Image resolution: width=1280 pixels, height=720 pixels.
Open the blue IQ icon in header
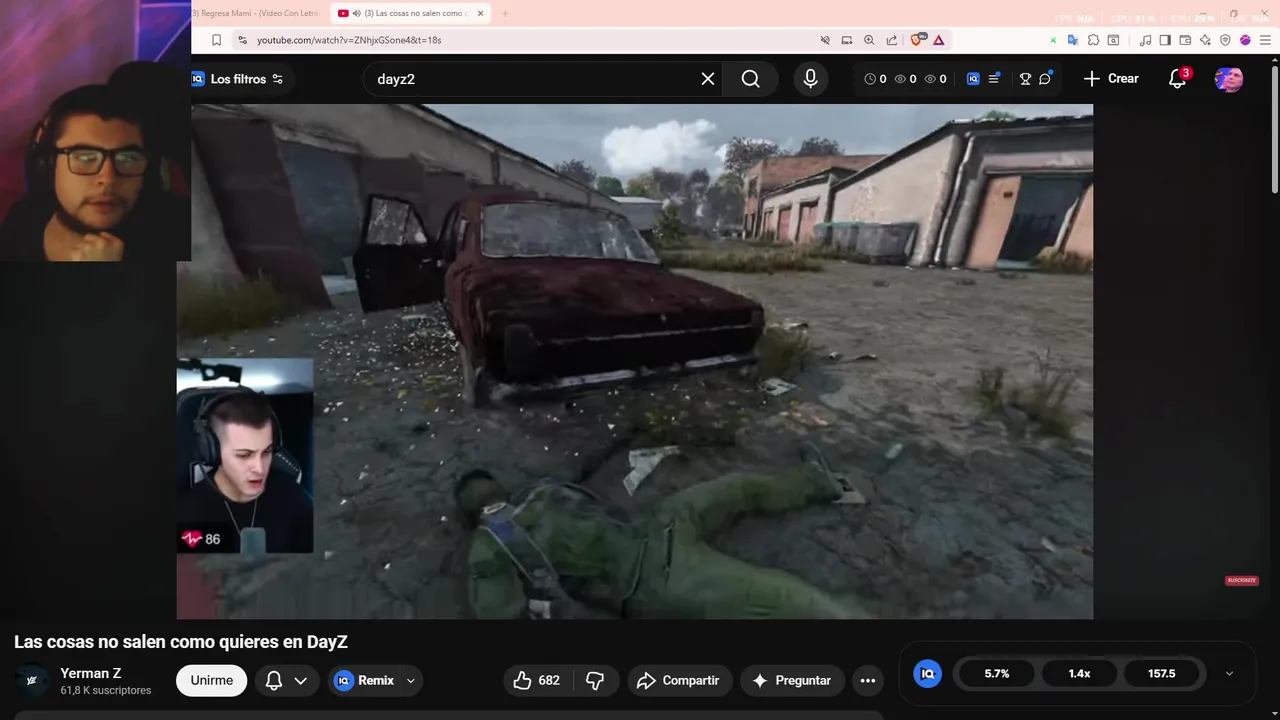(x=973, y=79)
